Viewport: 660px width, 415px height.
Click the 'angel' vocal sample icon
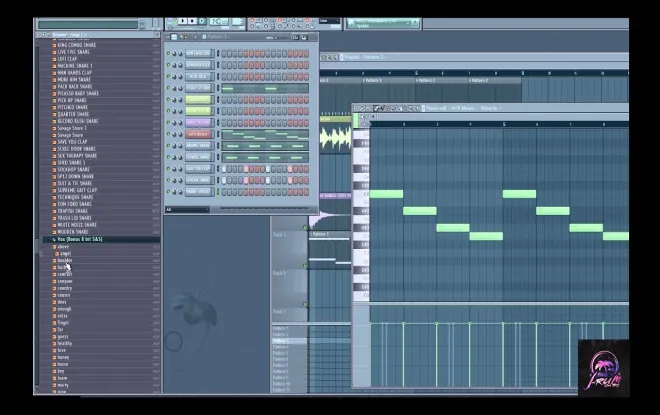pos(57,254)
